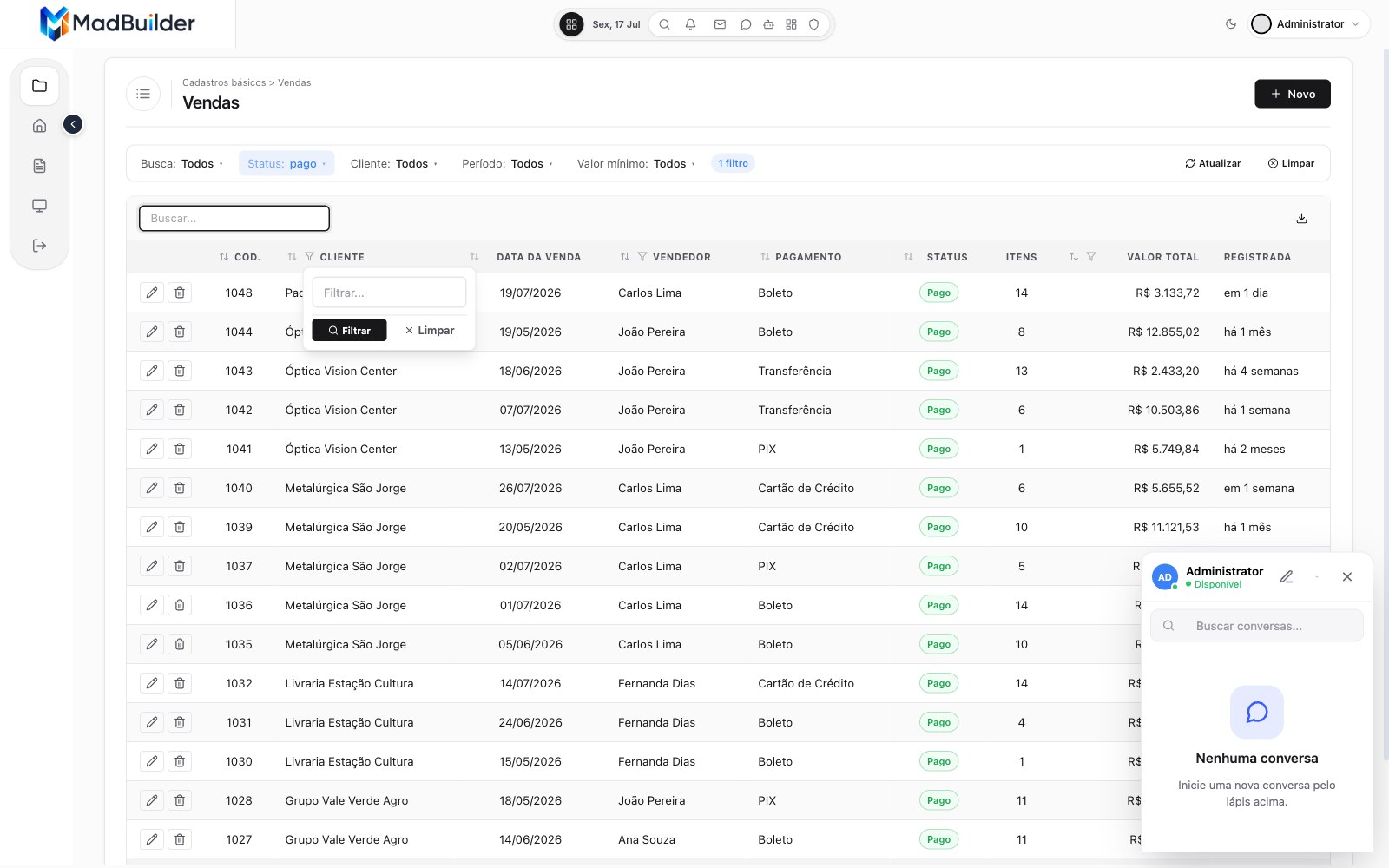Edit sale 1048 with pencil icon
Image resolution: width=1389 pixels, height=868 pixels.
point(152,293)
